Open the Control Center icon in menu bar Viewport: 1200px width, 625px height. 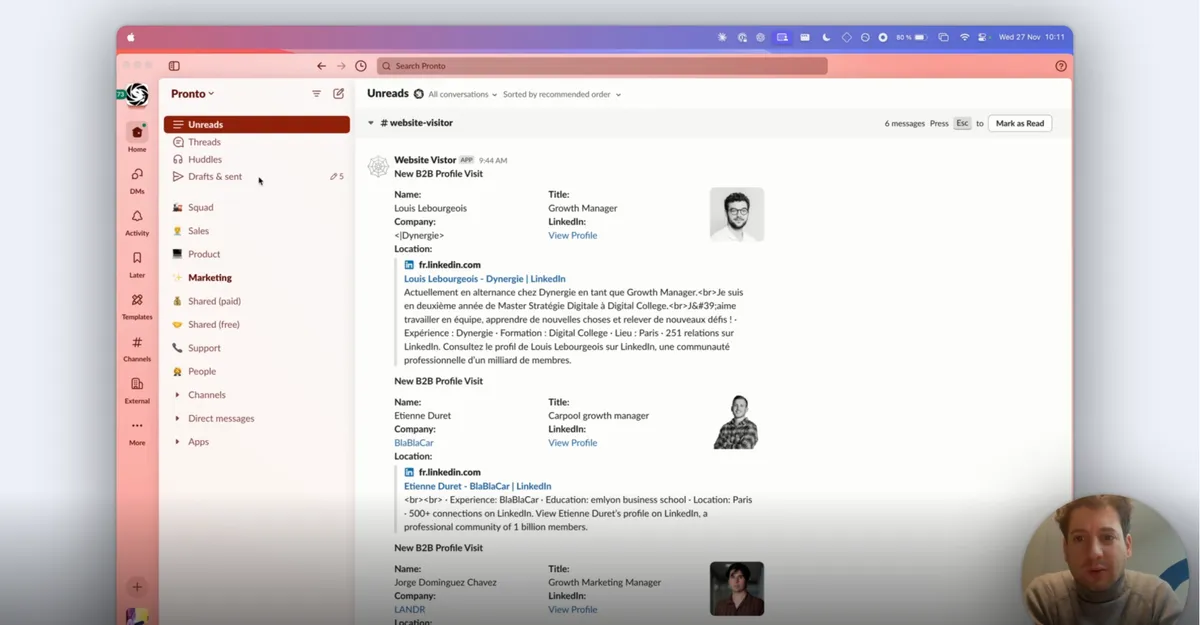(985, 37)
